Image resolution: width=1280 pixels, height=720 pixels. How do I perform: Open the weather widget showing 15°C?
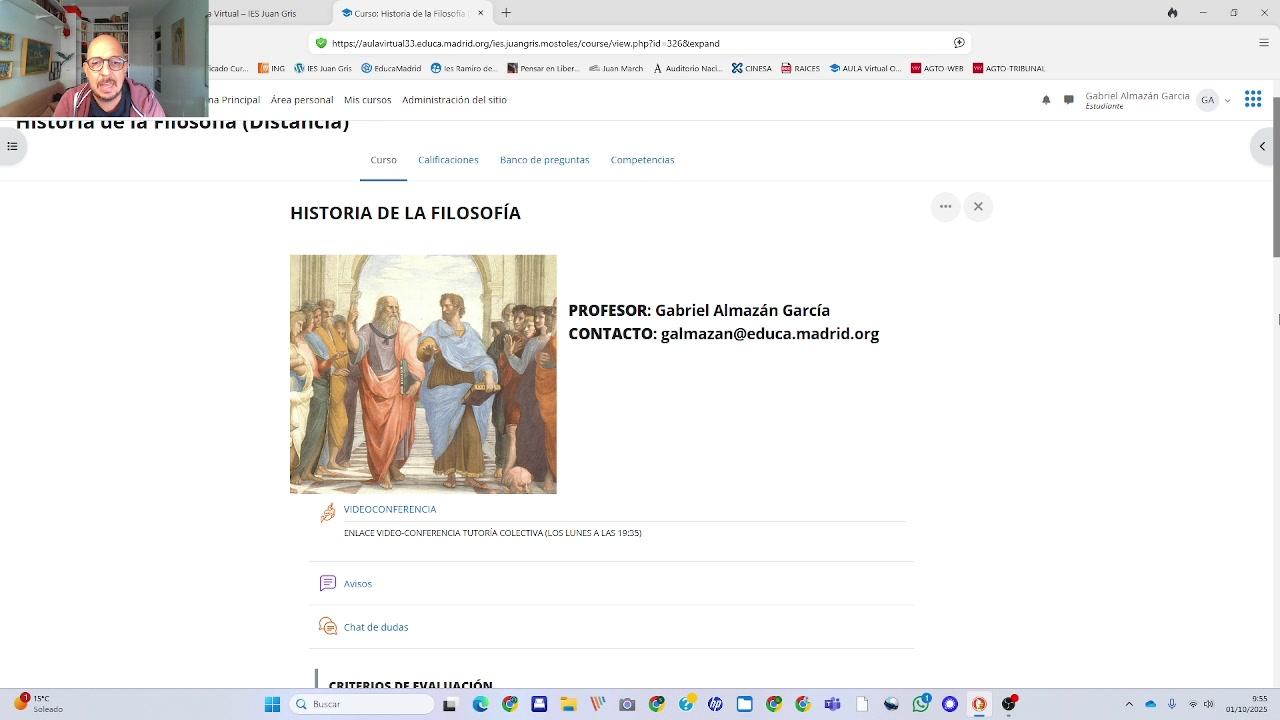pyautogui.click(x=39, y=704)
